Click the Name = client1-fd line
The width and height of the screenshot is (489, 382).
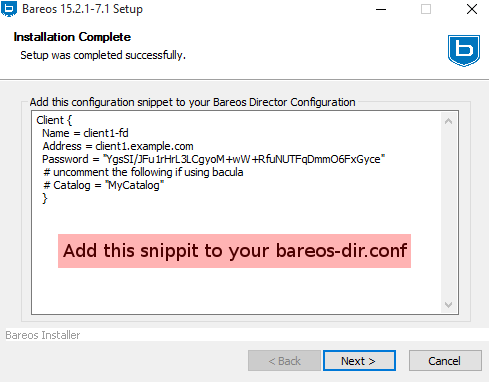pyautogui.click(x=85, y=133)
